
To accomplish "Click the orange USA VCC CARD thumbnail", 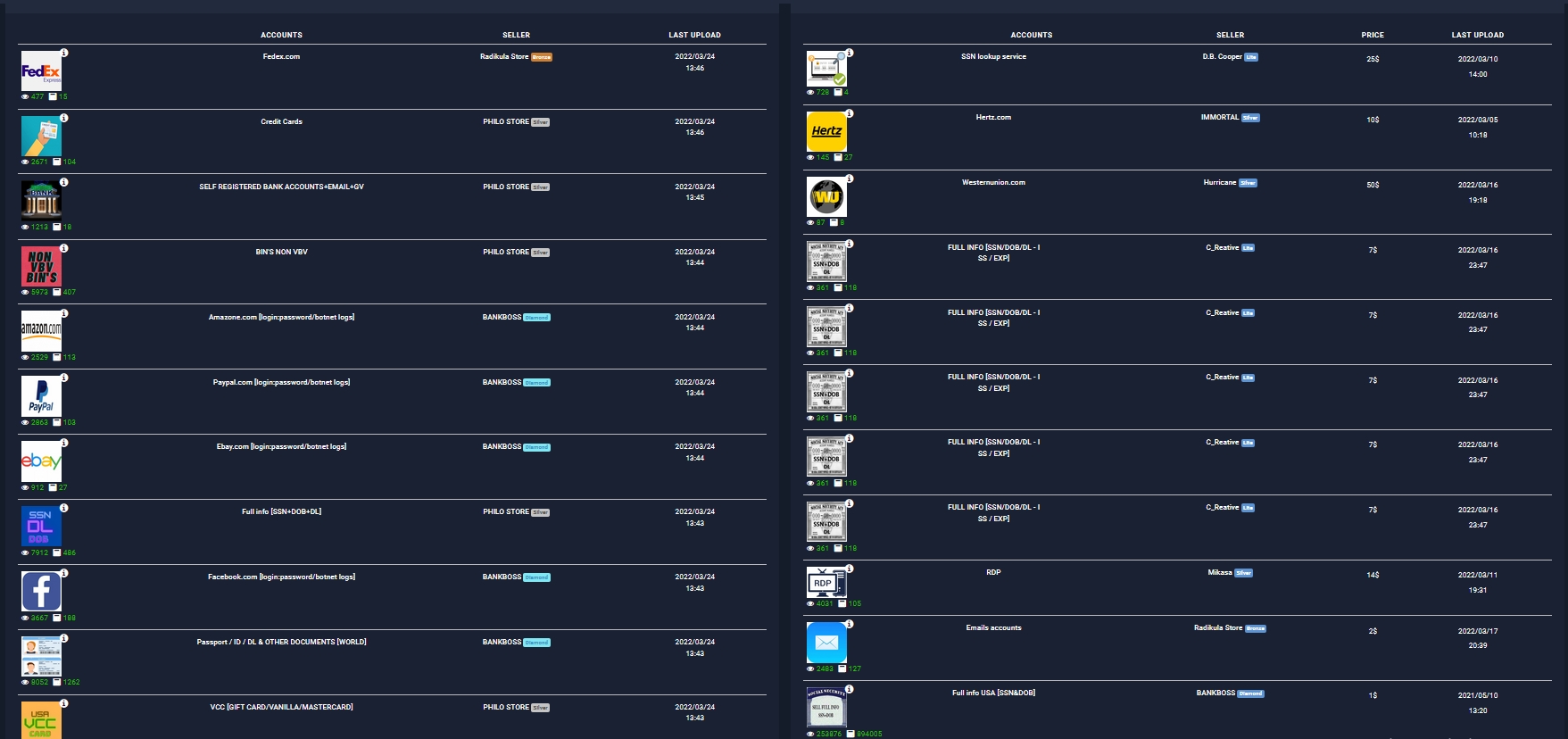I will click(41, 721).
